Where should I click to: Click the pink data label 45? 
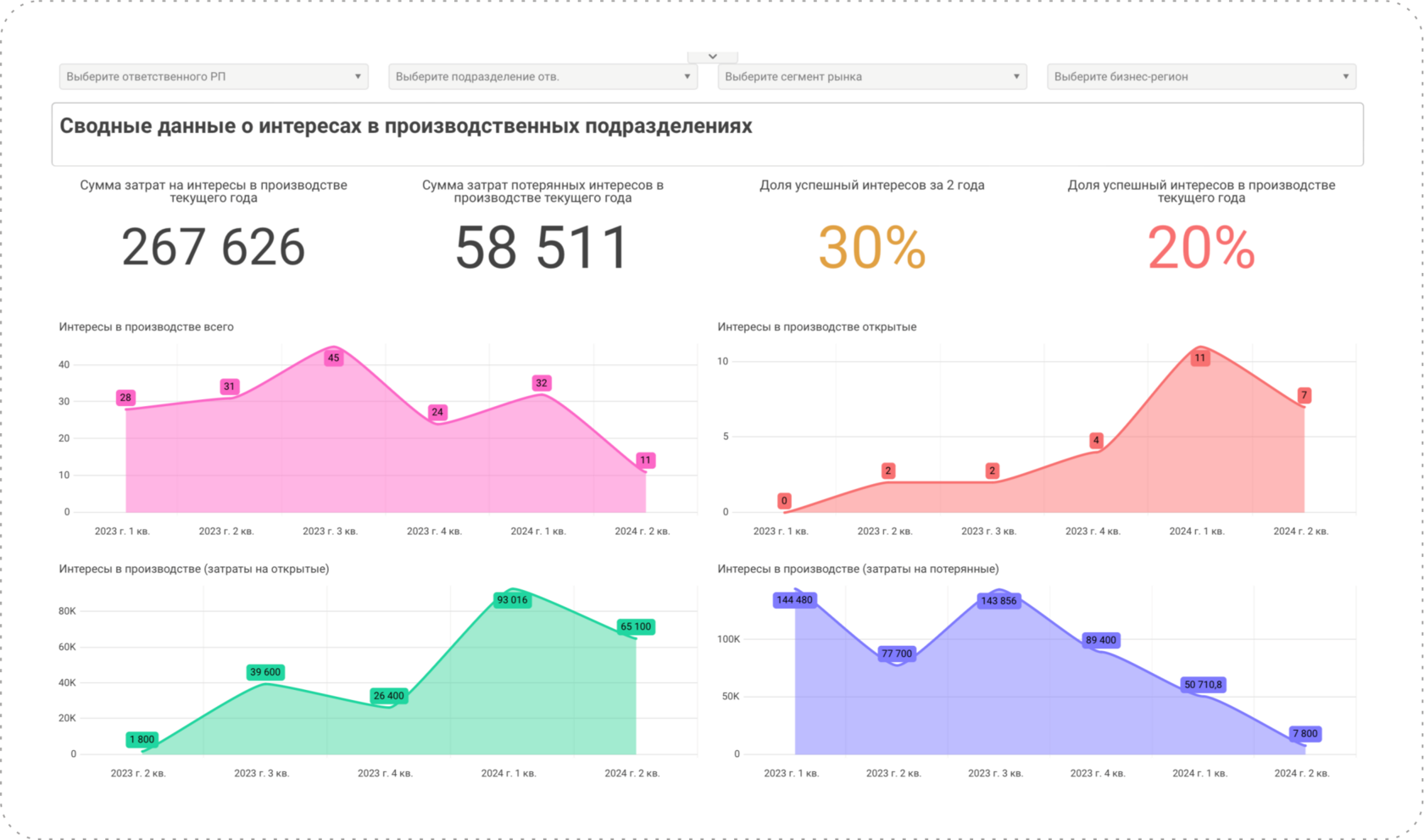tap(334, 358)
